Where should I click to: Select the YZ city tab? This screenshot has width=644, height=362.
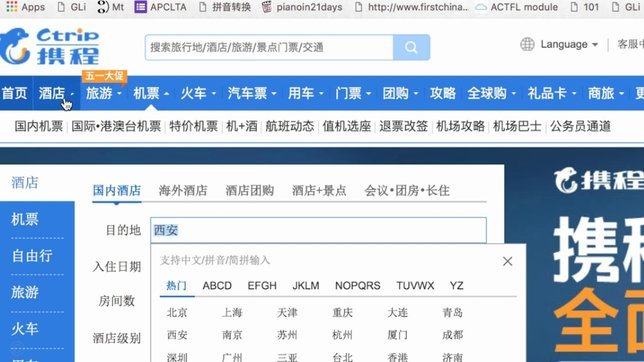[x=456, y=286]
